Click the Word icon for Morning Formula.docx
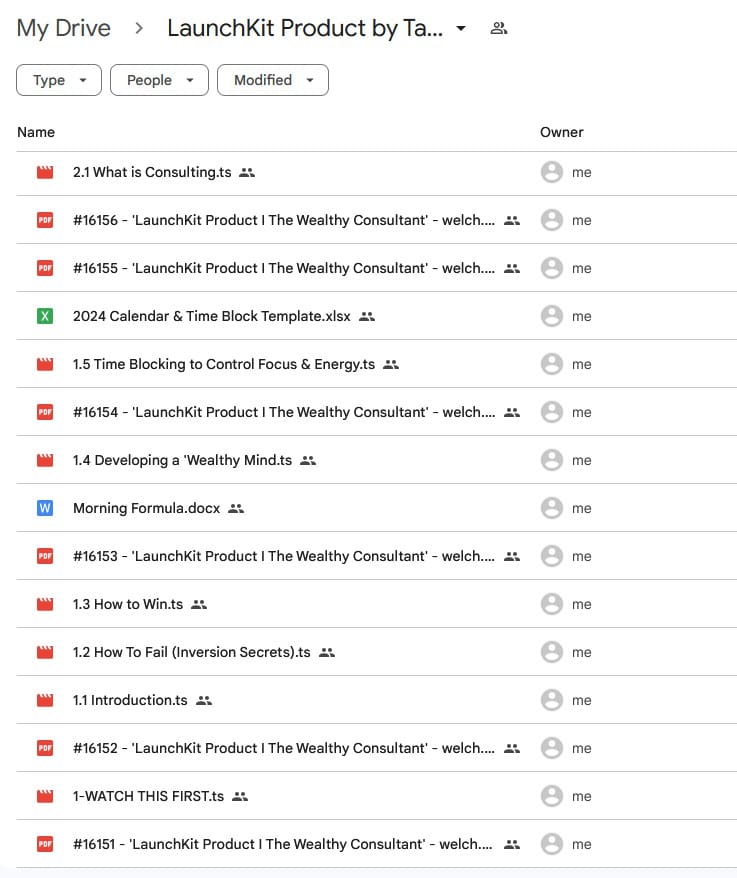Viewport: 737px width, 878px height. click(44, 508)
